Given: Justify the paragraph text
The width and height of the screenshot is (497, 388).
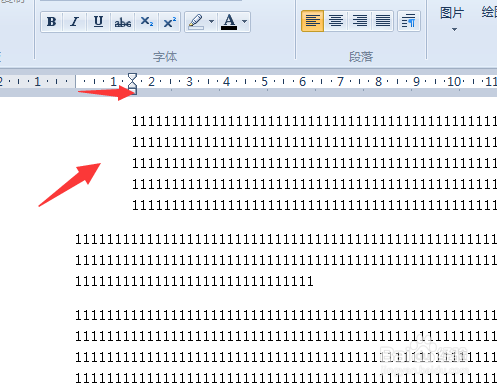Looking at the screenshot, I should click(383, 21).
